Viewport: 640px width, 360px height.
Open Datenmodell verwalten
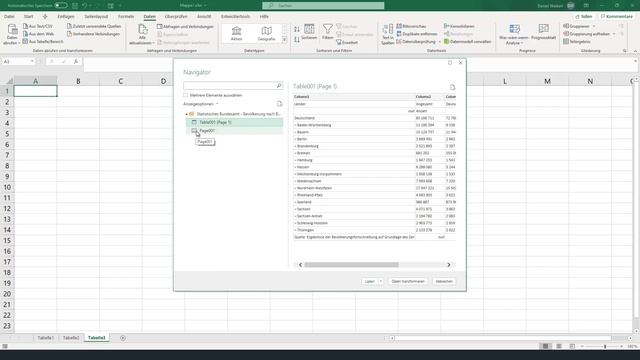467,41
